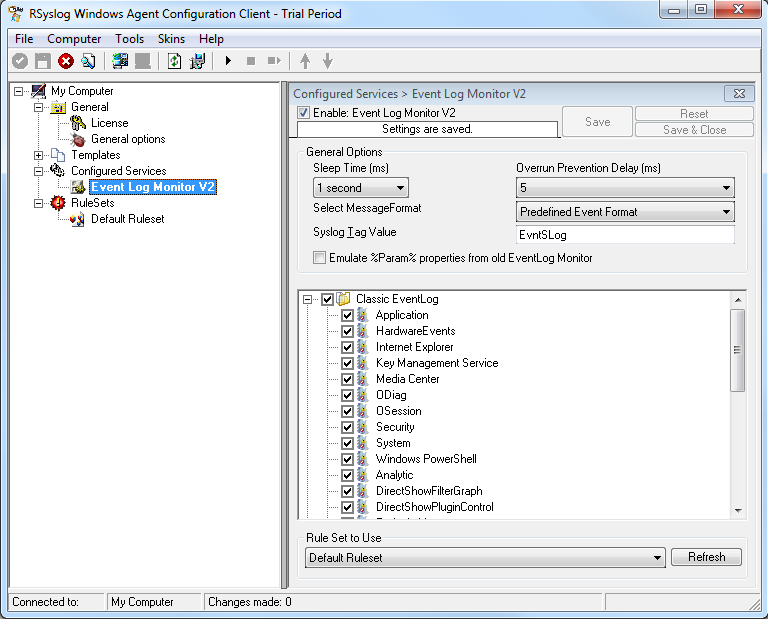Uncheck the Internet Explorer log checkbox
Image resolution: width=768 pixels, height=619 pixels.
(x=347, y=347)
